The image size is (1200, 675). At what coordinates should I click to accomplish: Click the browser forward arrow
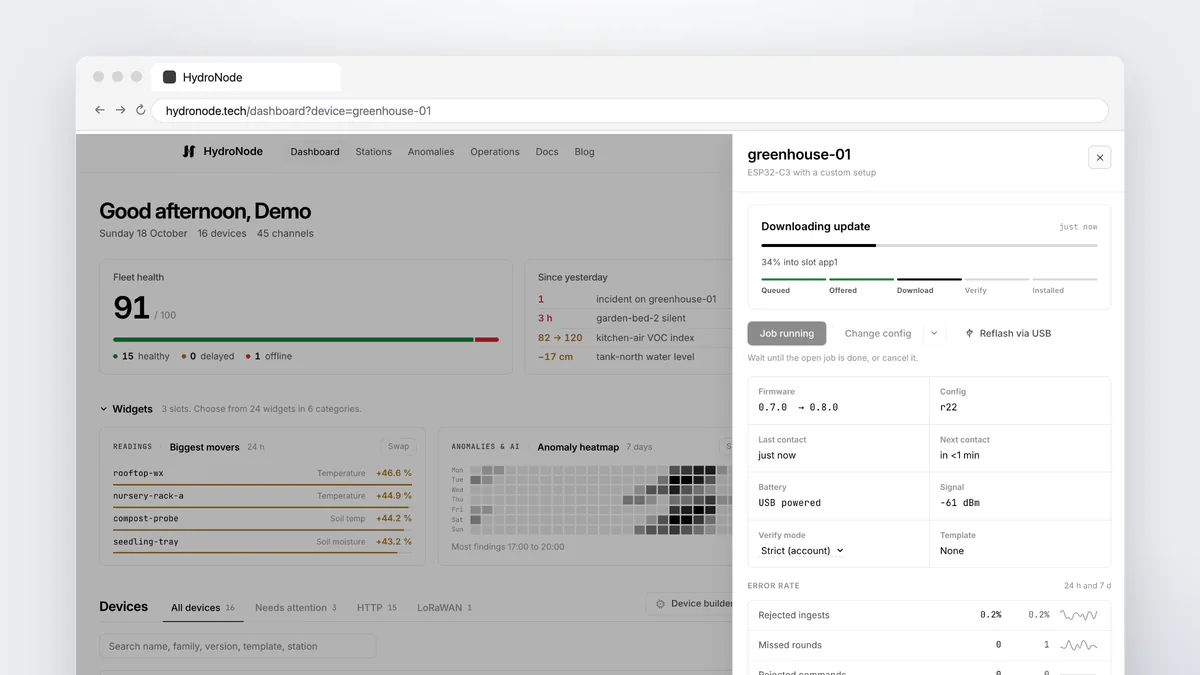point(120,110)
